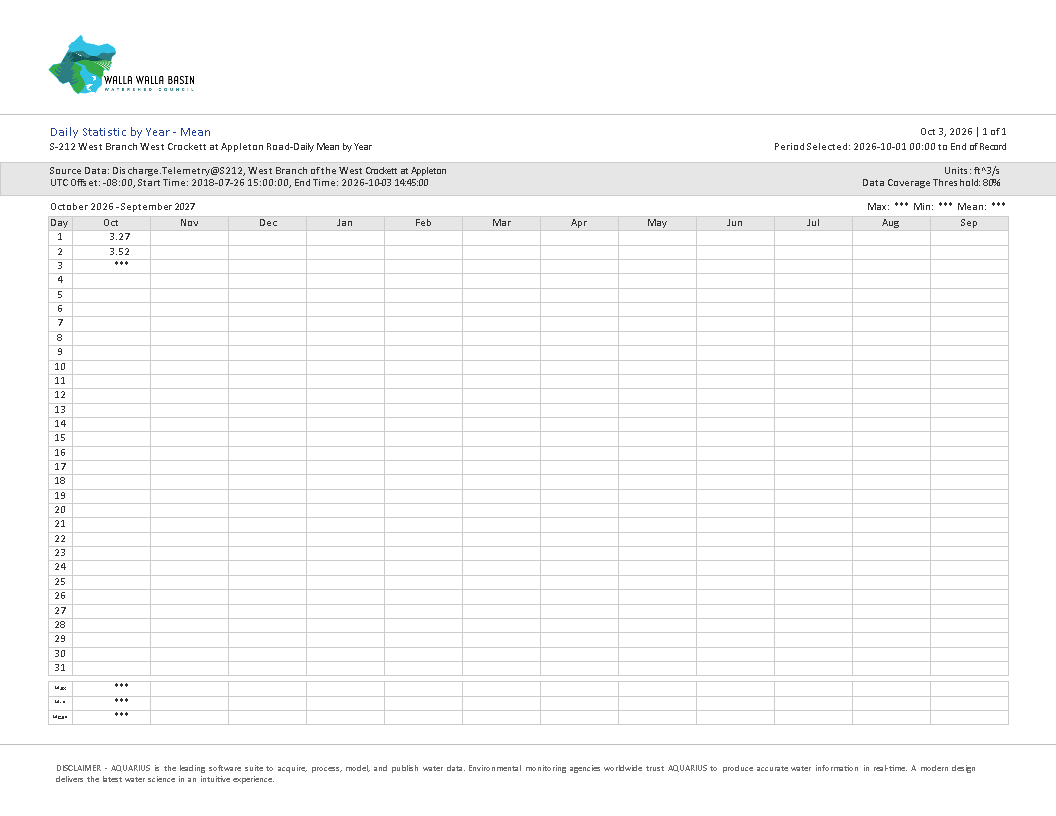Select the October day 1 value 3.27
Image resolution: width=1056 pixels, height=816 pixels.
click(x=119, y=237)
